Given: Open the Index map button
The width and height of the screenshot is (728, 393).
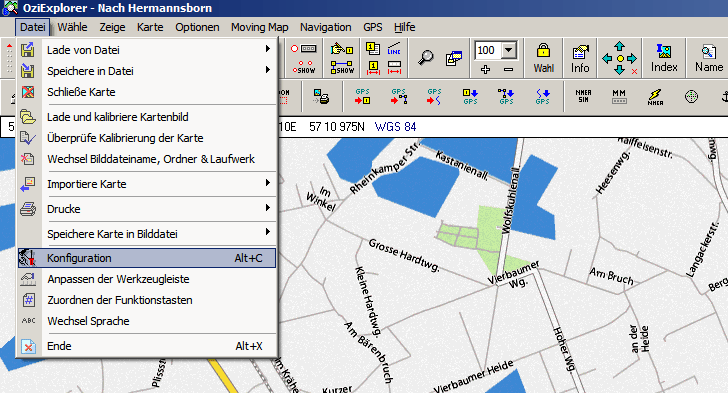Looking at the screenshot, I should coord(664,58).
